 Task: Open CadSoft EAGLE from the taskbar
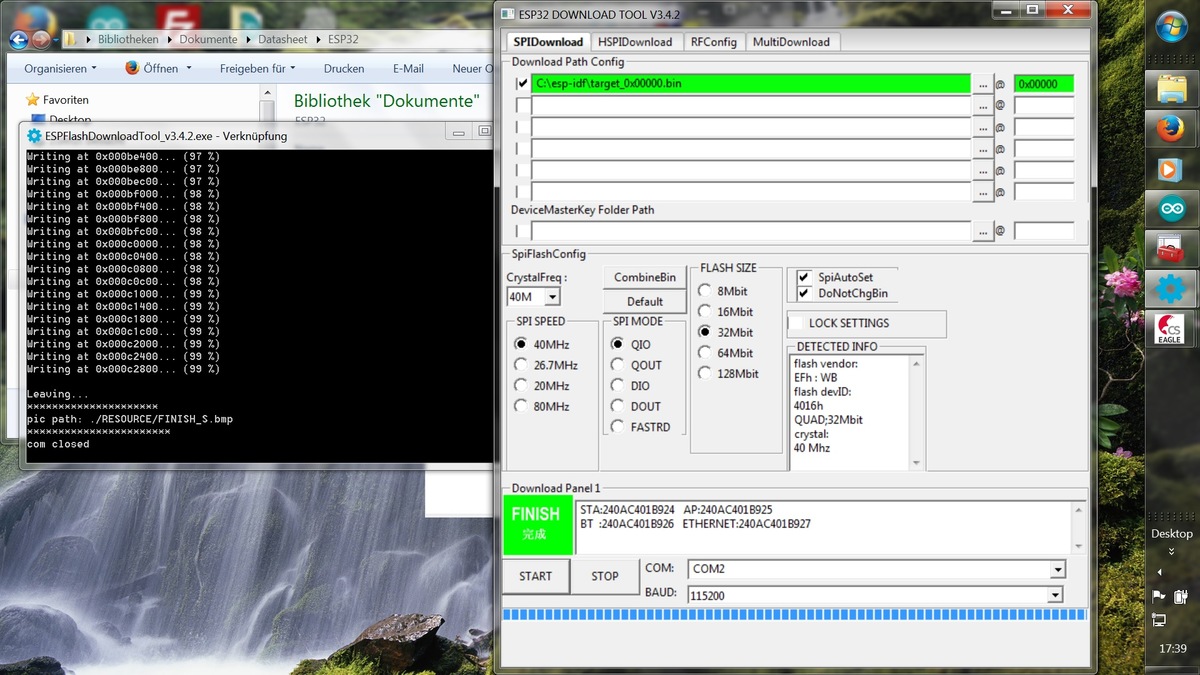[x=1171, y=328]
